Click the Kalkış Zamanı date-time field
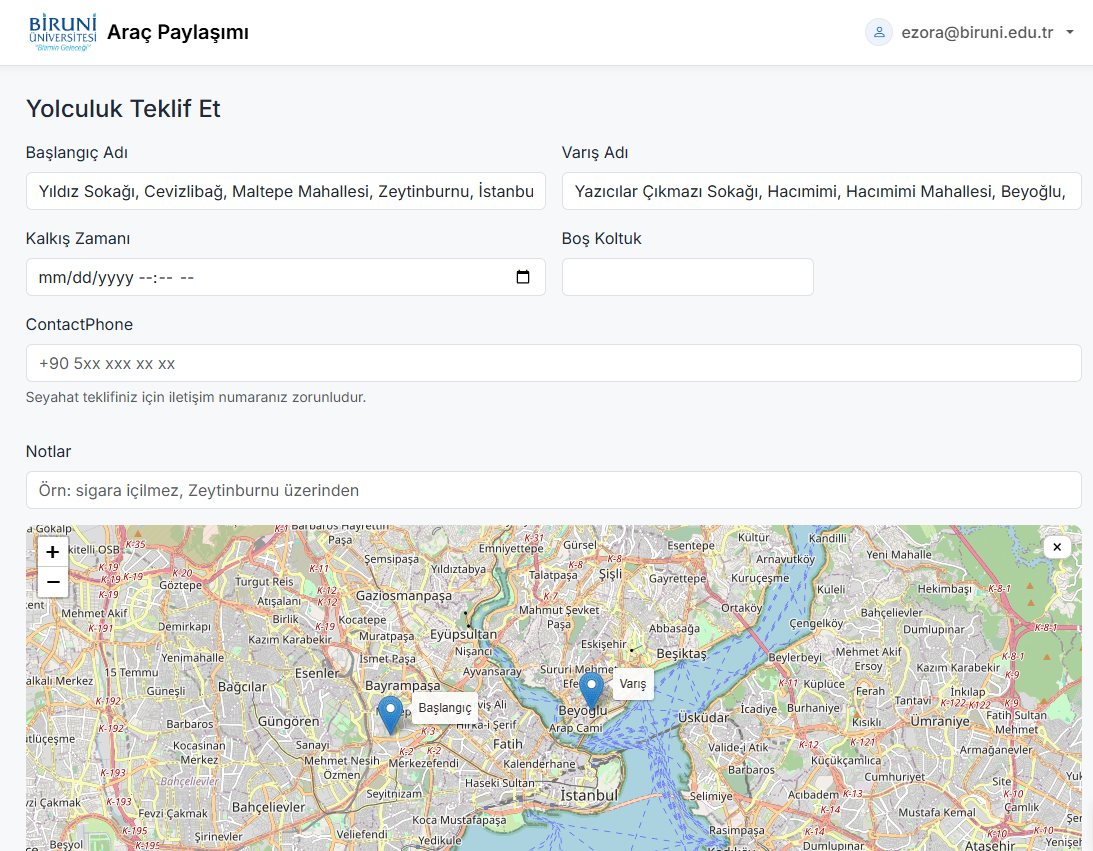This screenshot has width=1093, height=851. point(286,277)
